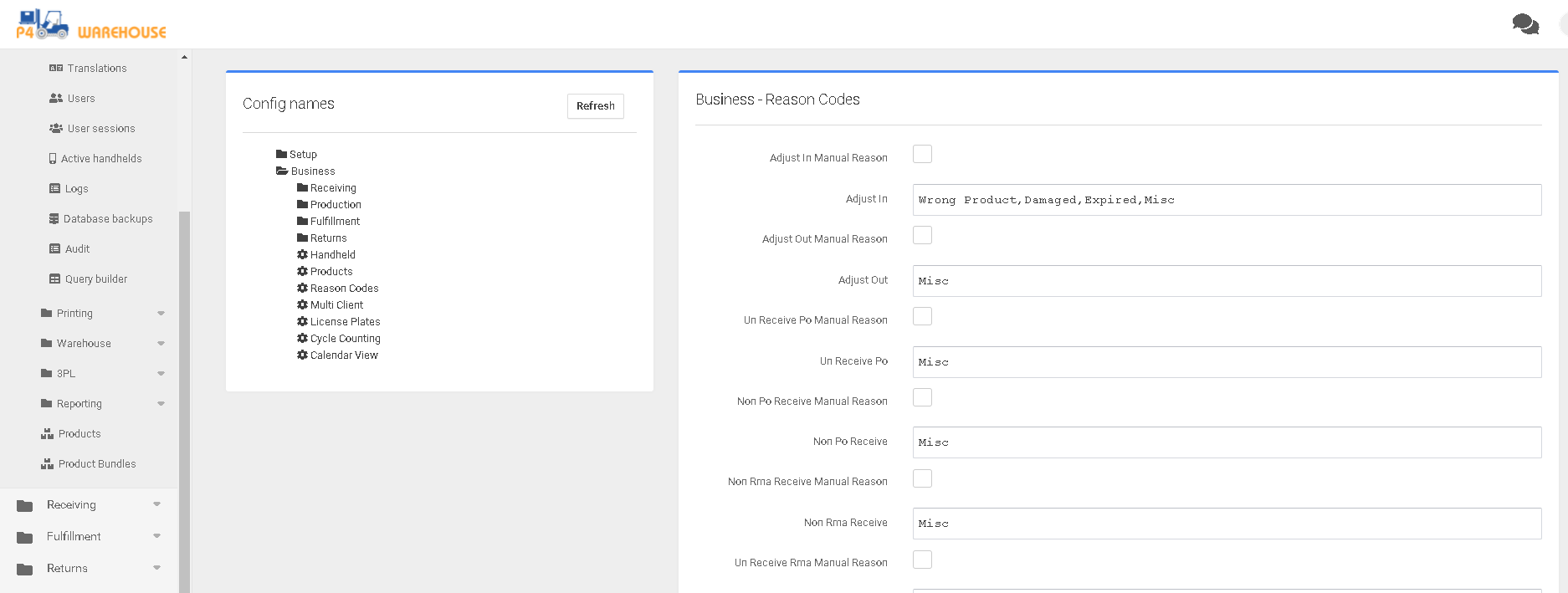
Task: Expand the Reporting menu dropdown arrow
Action: [x=161, y=404]
